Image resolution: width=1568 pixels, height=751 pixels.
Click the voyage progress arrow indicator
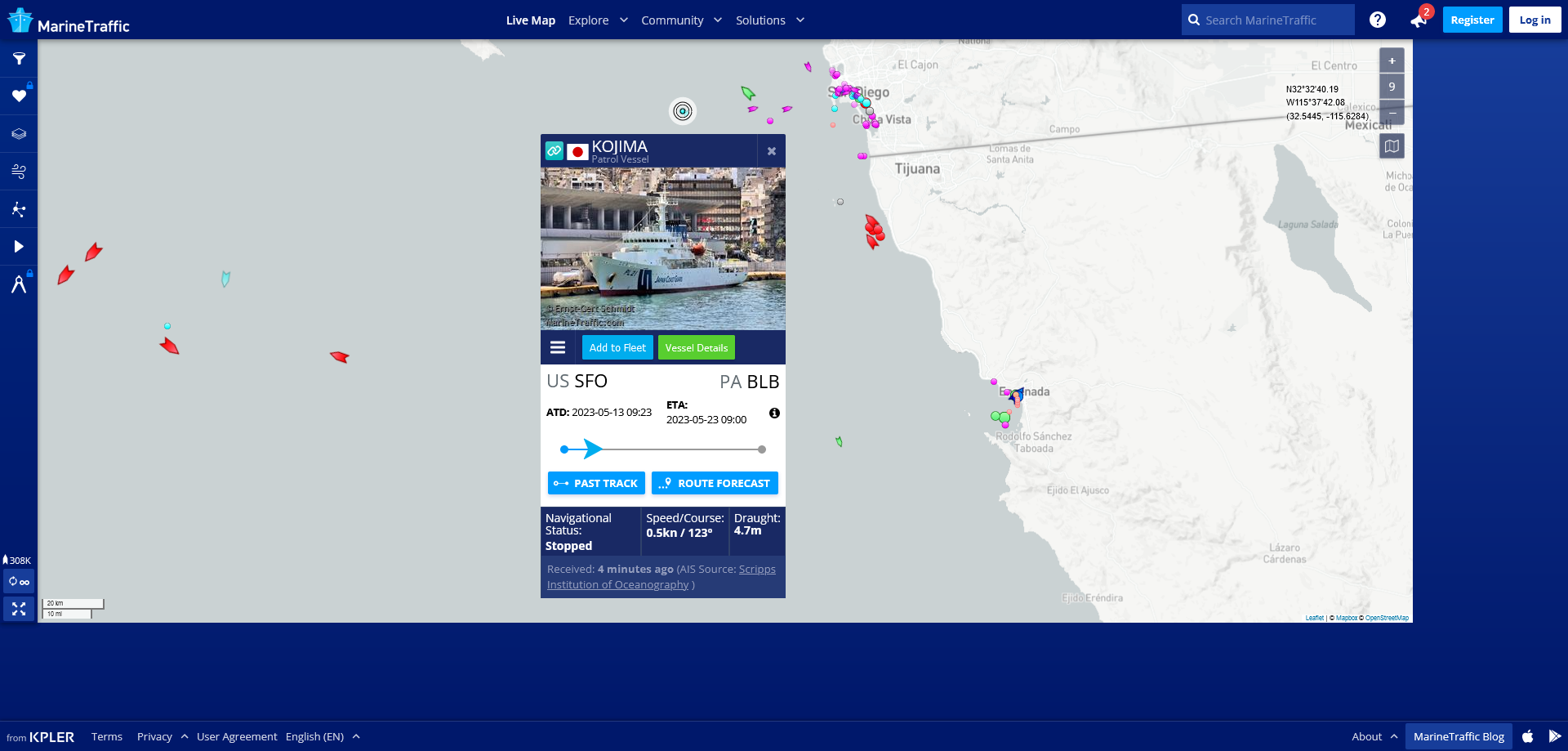point(593,449)
